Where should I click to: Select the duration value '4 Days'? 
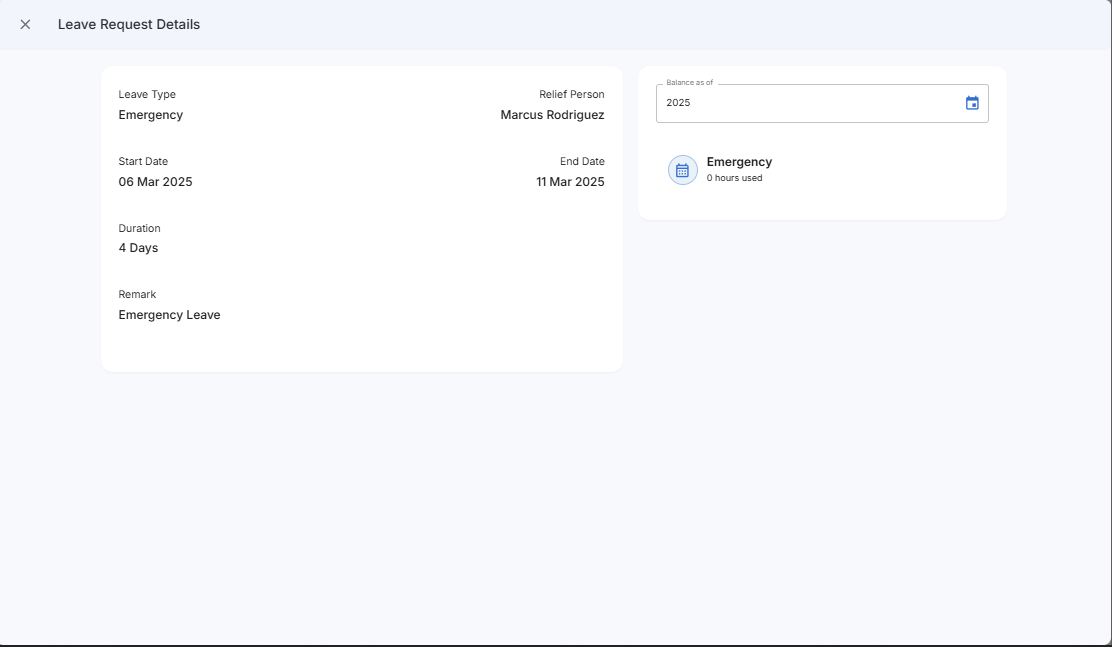tap(138, 248)
